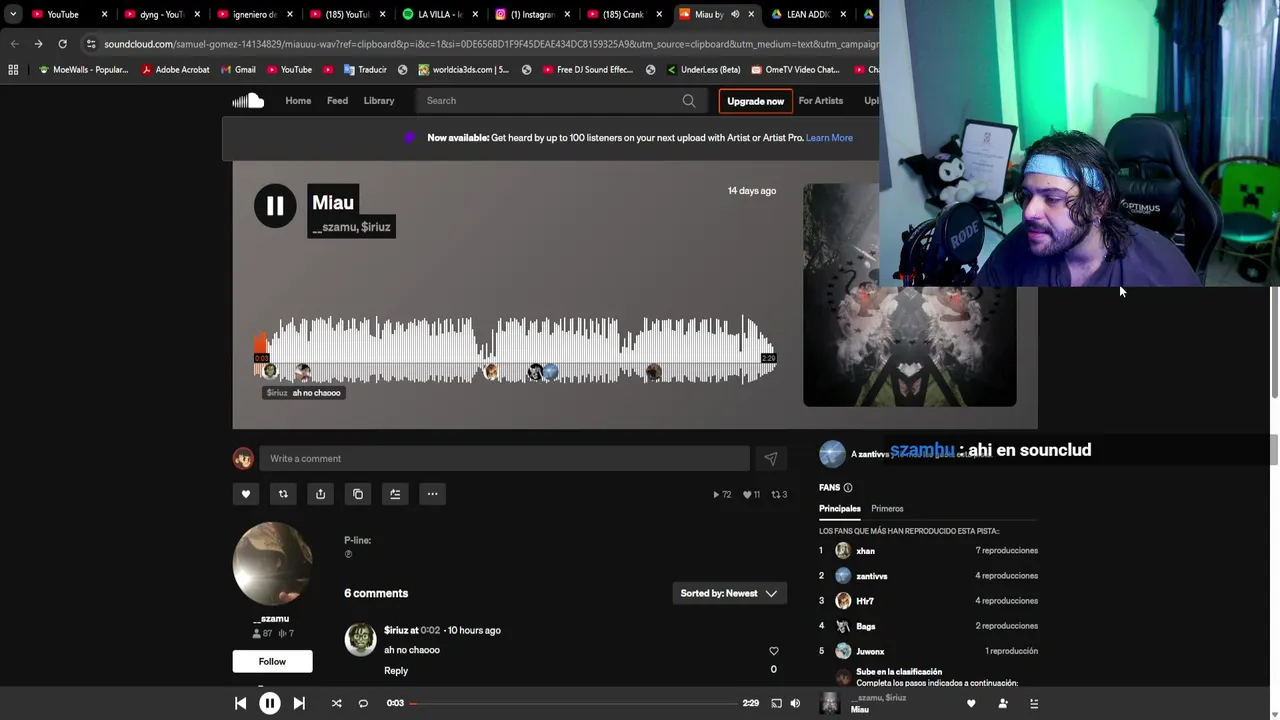Screen dimensions: 1280x720
Task: Open the fan H1r7's profile
Action: pos(865,601)
